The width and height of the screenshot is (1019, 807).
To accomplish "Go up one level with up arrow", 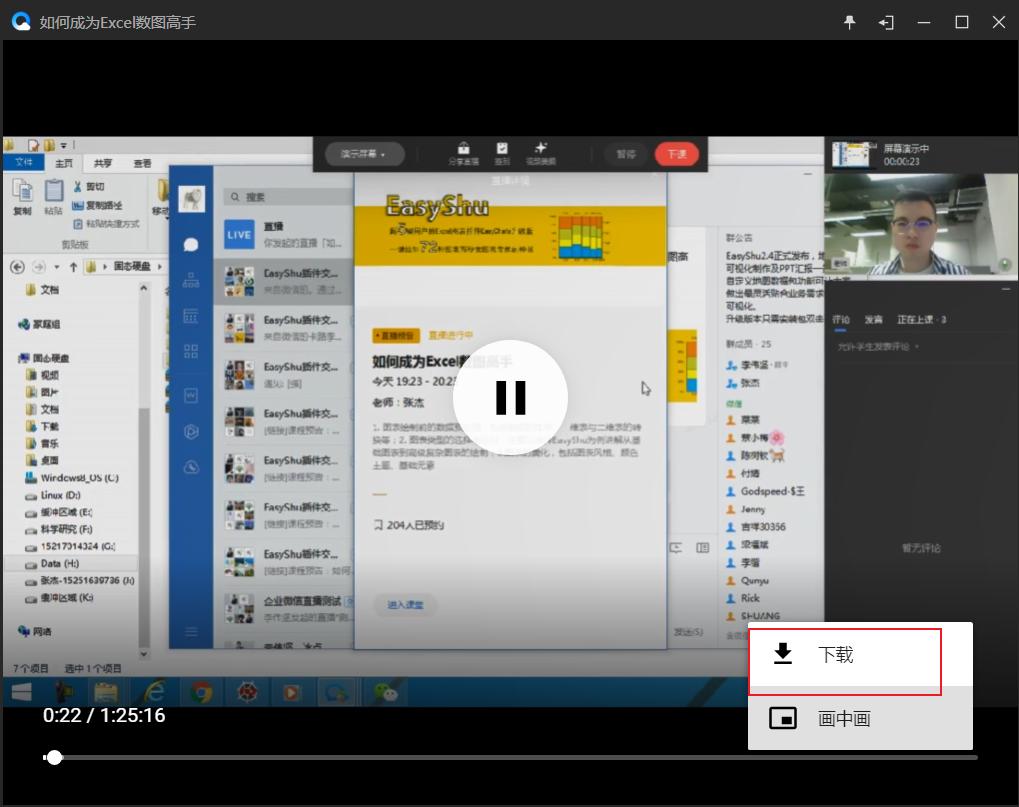I will click(x=73, y=266).
